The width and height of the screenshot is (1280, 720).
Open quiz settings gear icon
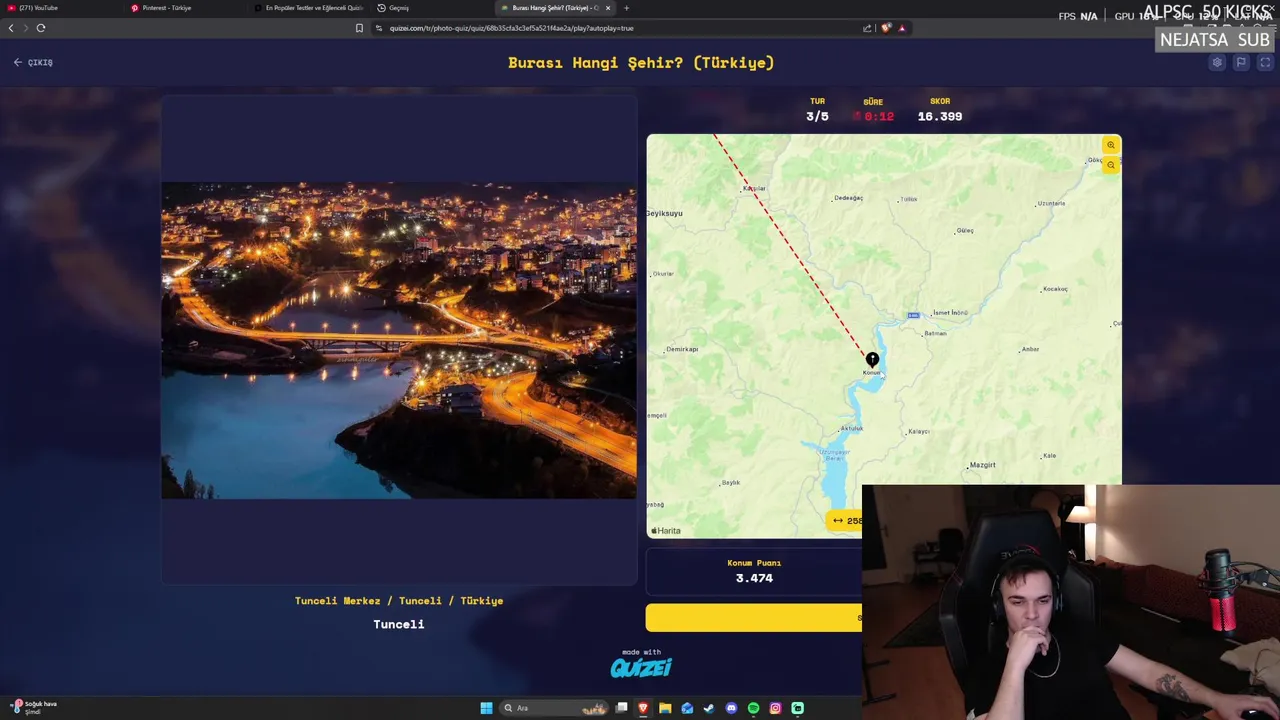[x=1217, y=62]
